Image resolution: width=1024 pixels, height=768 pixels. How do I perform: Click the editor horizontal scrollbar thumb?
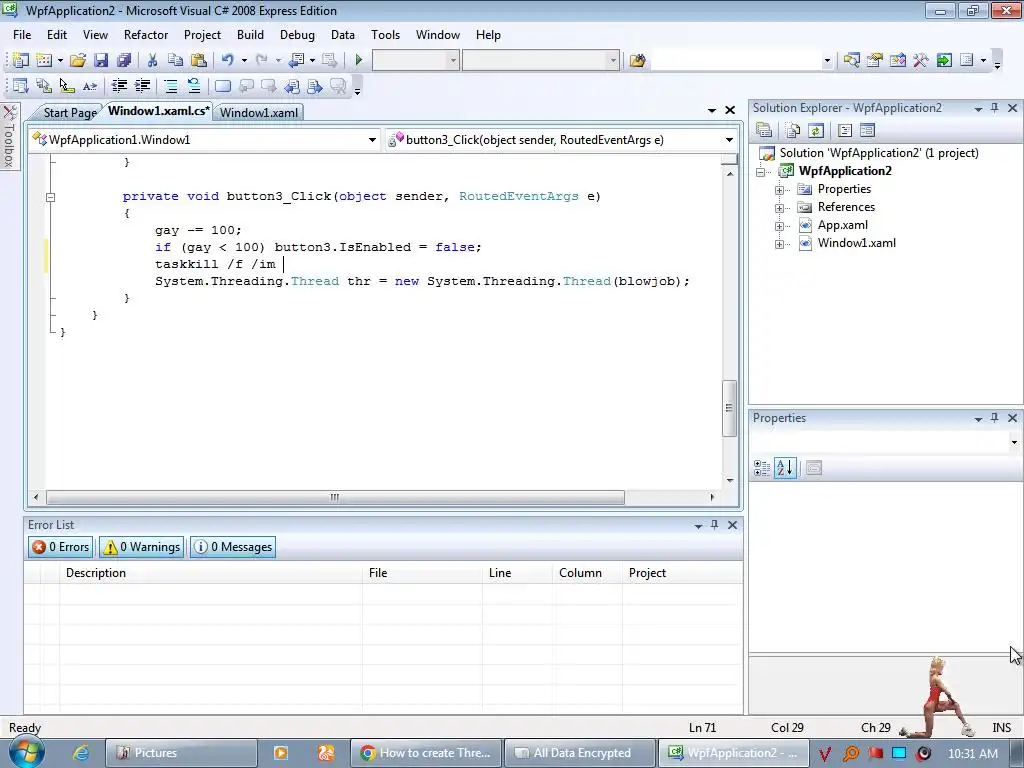[x=334, y=497]
